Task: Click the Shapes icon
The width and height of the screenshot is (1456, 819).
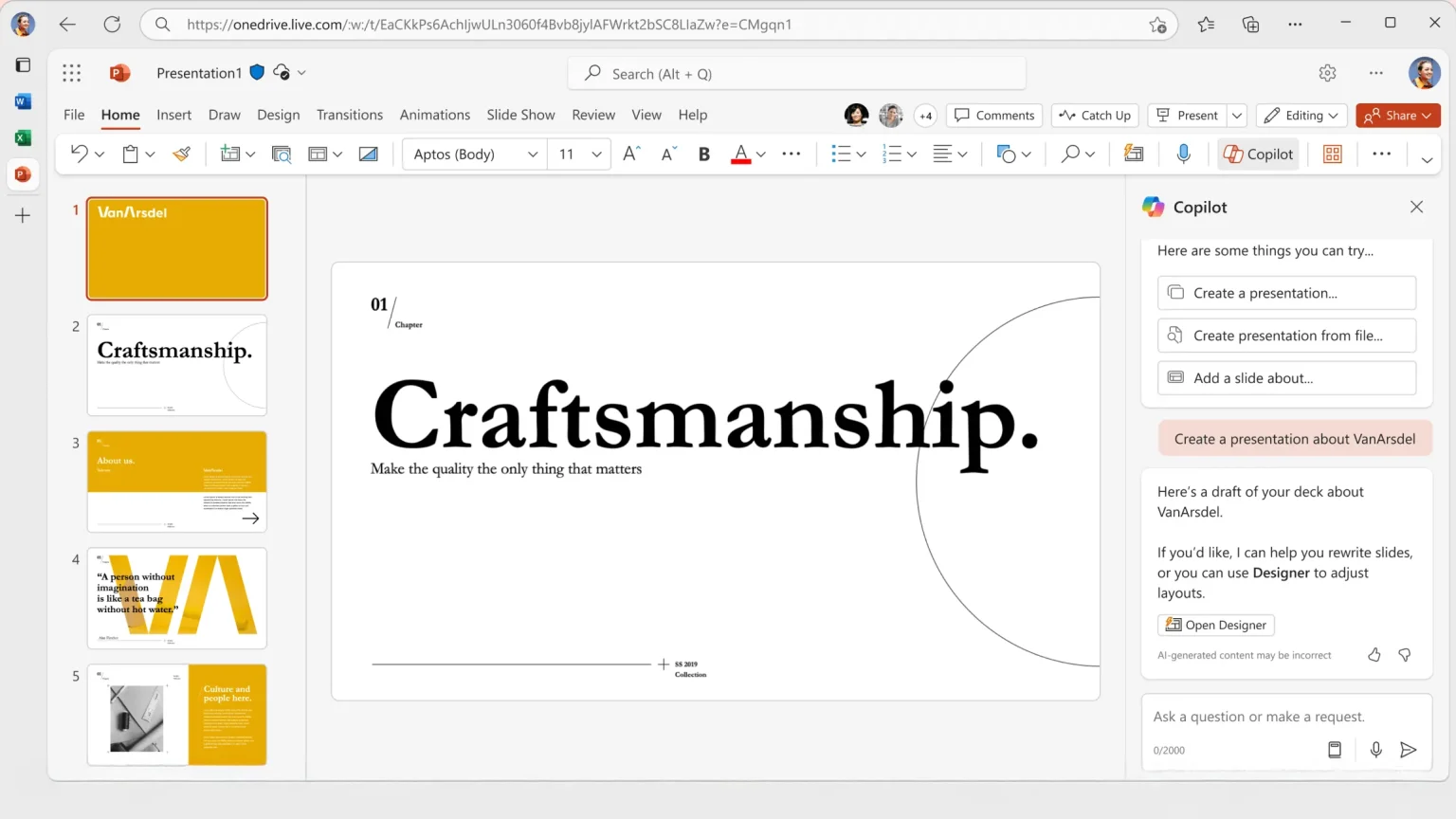Action: 1007,154
